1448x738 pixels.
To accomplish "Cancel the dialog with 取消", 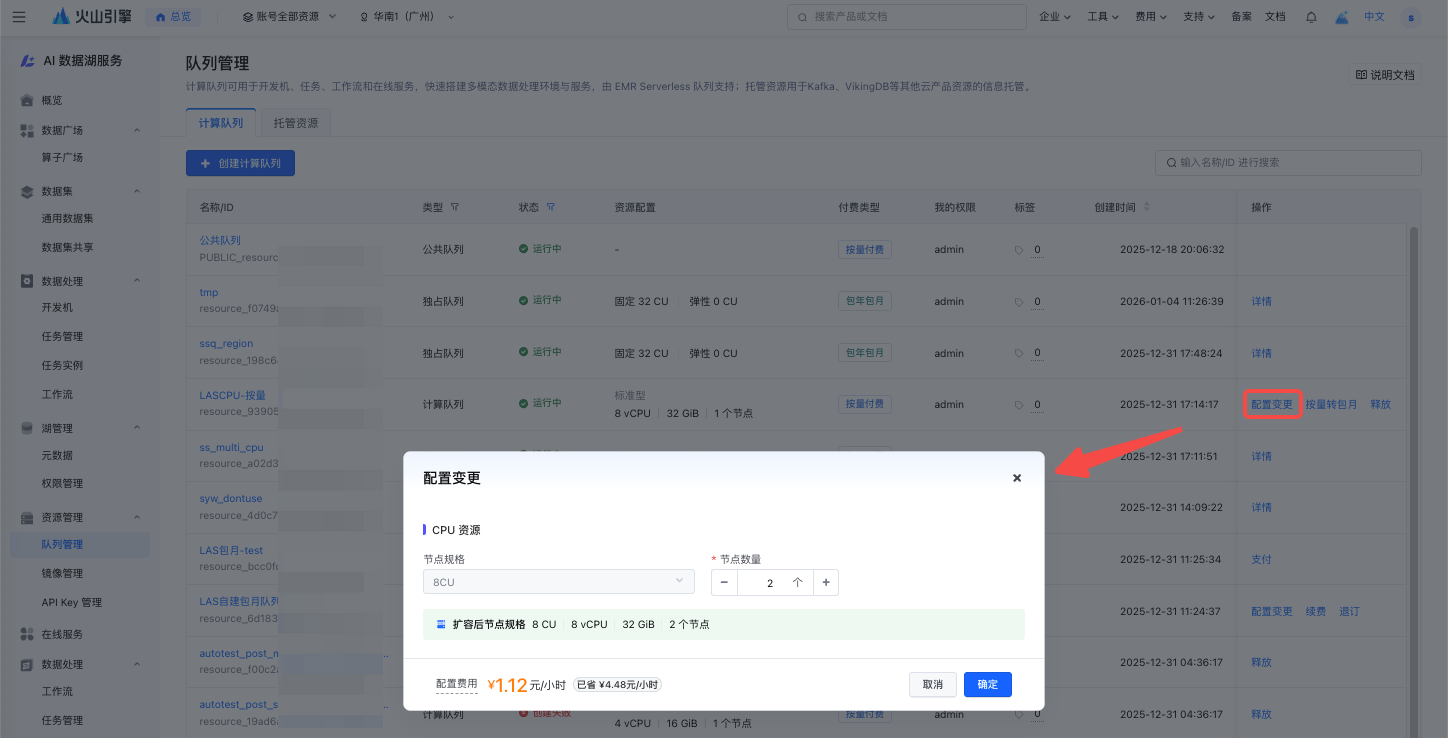I will tap(932, 685).
